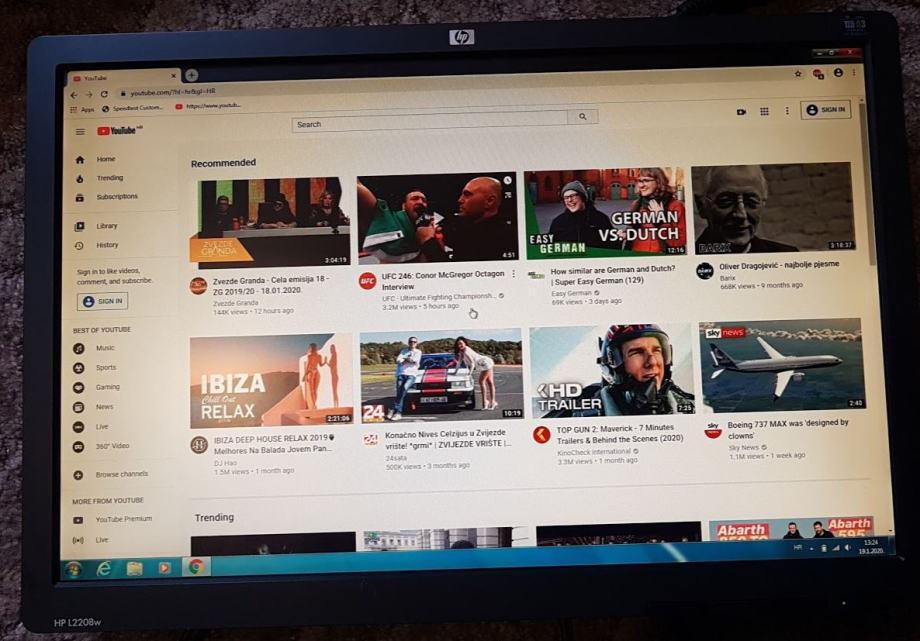Screen dimensions: 920x641
Task: Open a new tab with plus button
Action: (x=191, y=75)
